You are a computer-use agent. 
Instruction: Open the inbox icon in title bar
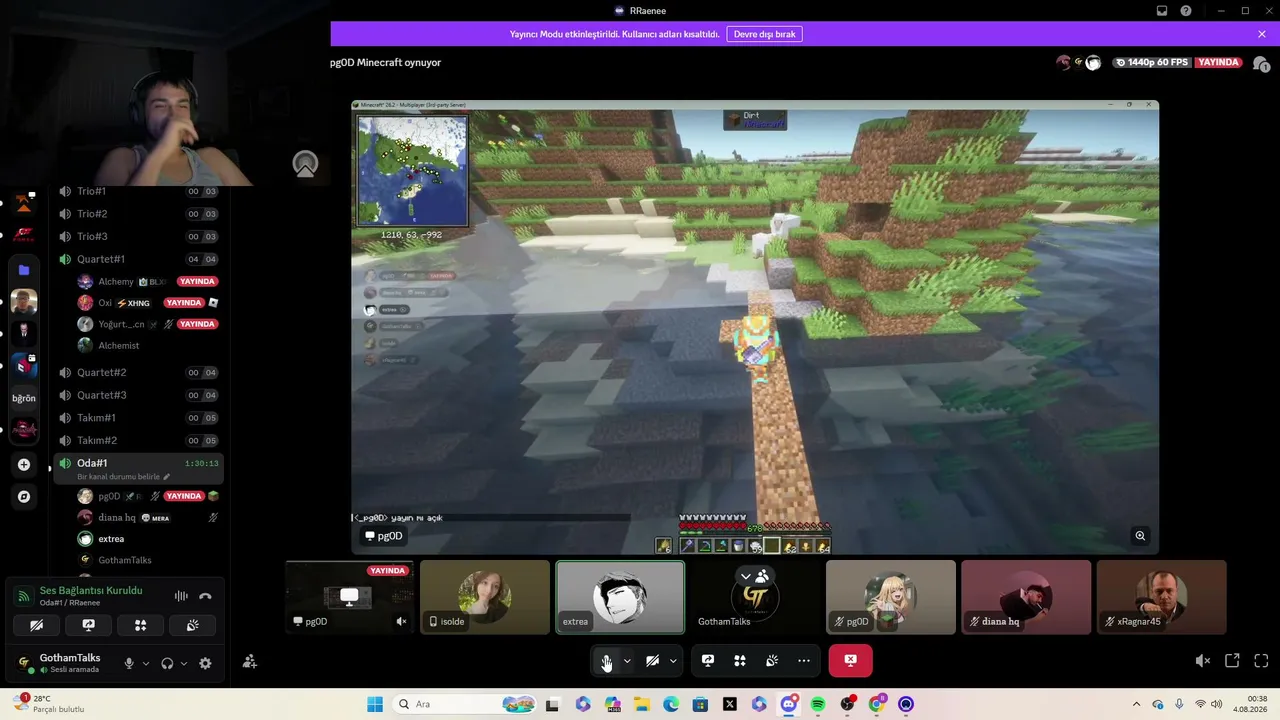(x=1162, y=11)
